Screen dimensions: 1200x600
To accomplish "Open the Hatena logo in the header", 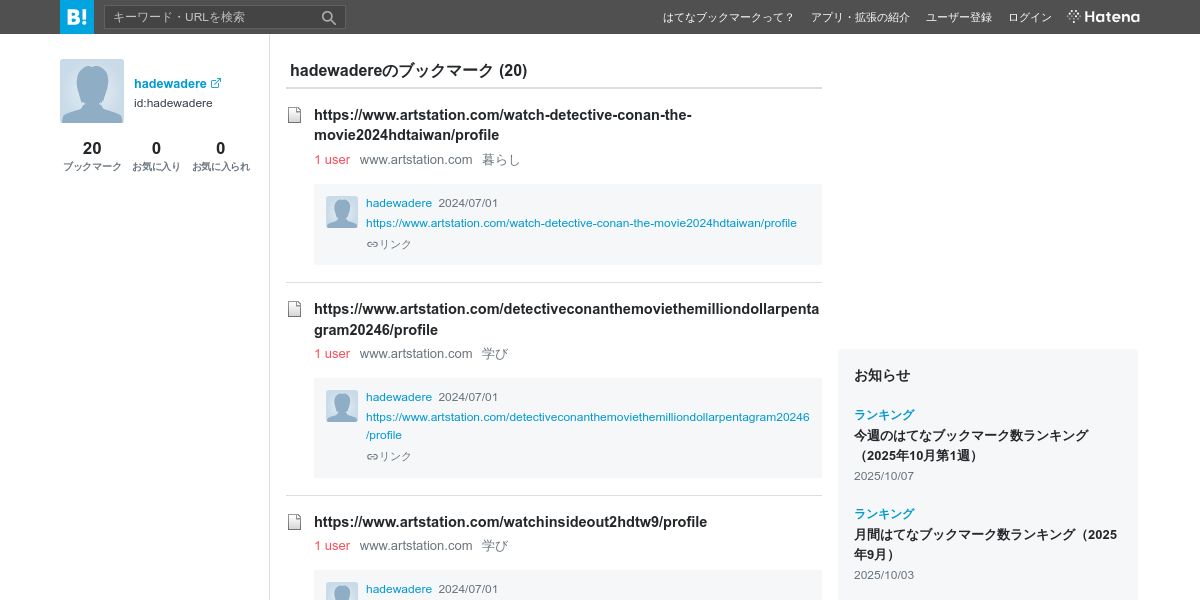I will click(x=1104, y=17).
